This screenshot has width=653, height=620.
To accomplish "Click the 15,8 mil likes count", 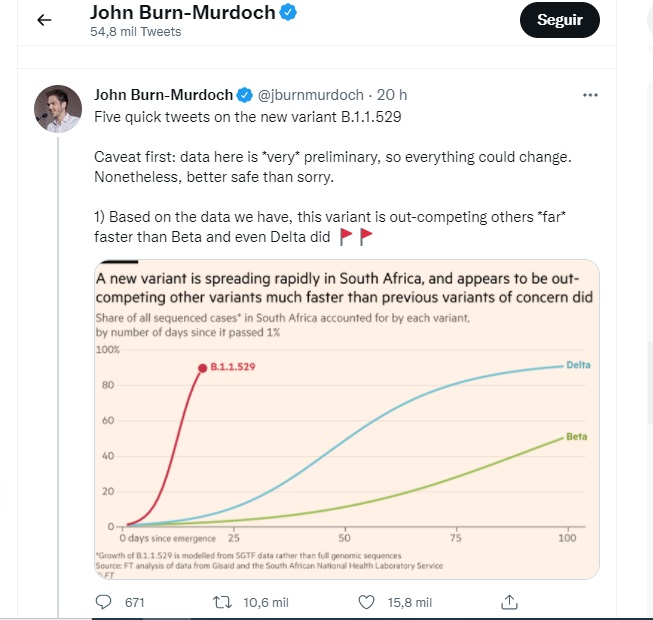I will pyautogui.click(x=410, y=602).
